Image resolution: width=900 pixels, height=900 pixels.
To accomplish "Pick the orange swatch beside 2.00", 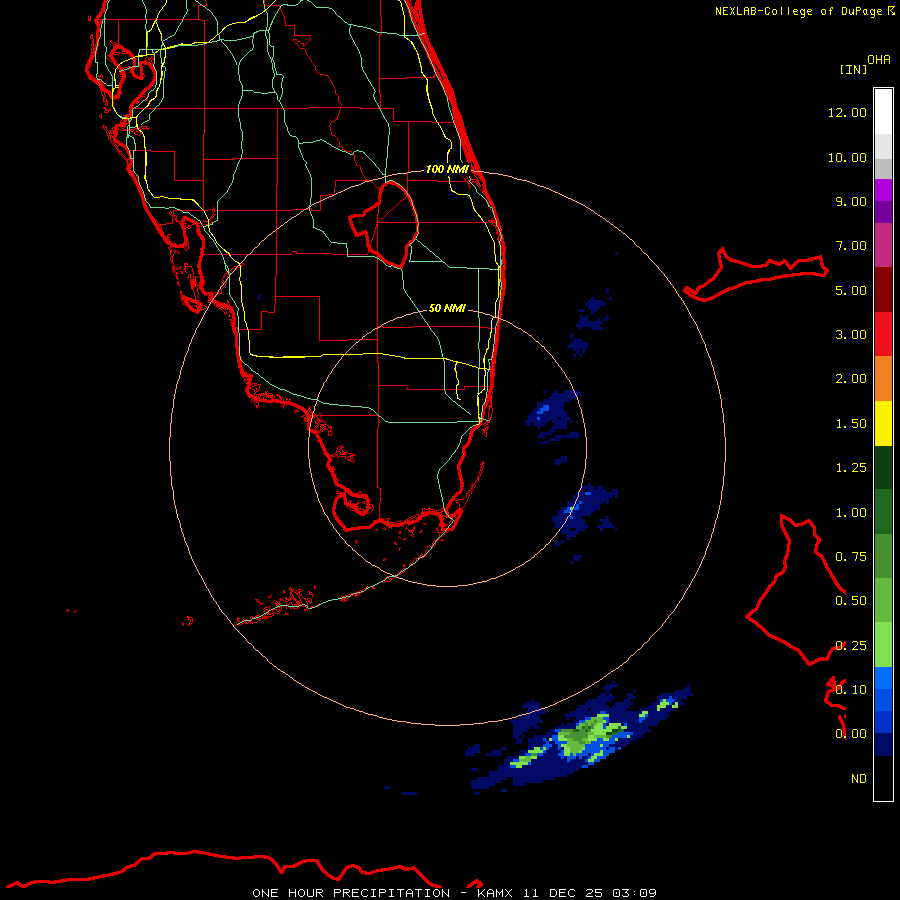I will pos(883,379).
